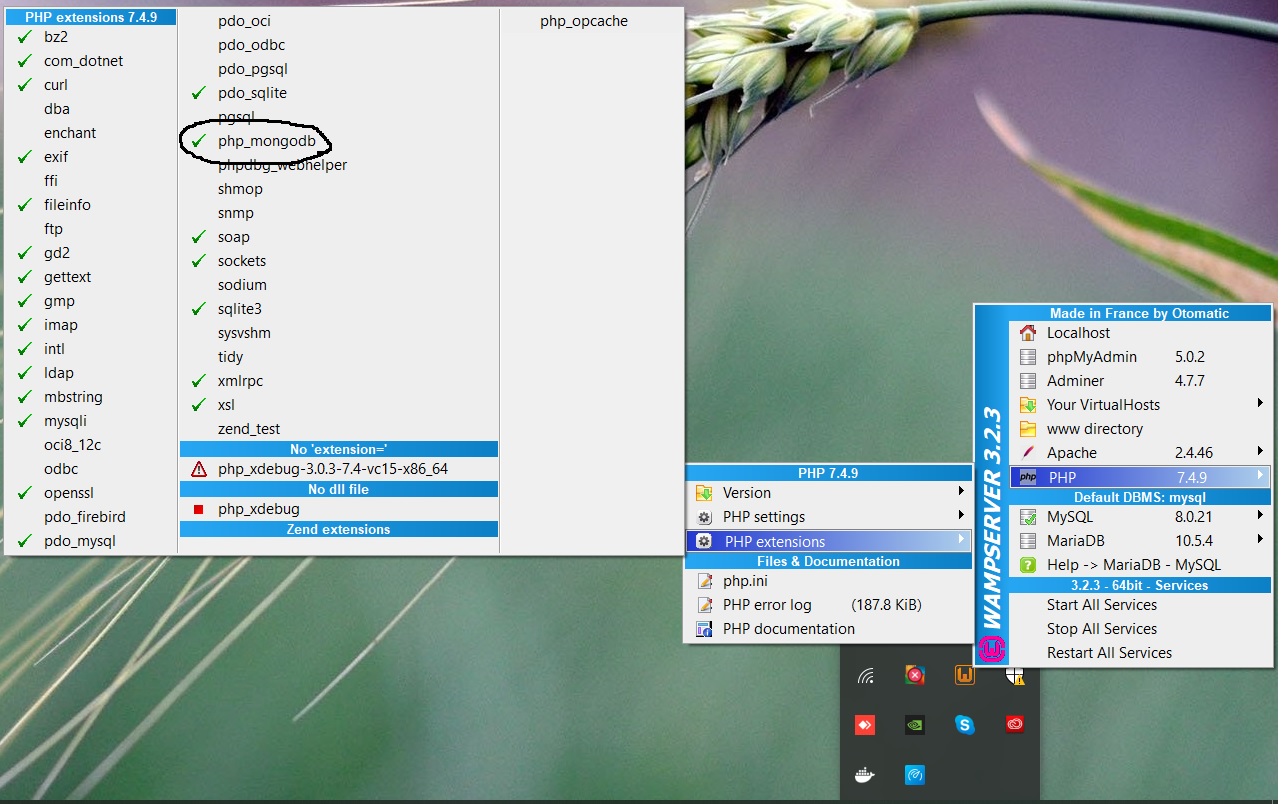
Task: Click the Skype tray icon
Action: [x=965, y=725]
